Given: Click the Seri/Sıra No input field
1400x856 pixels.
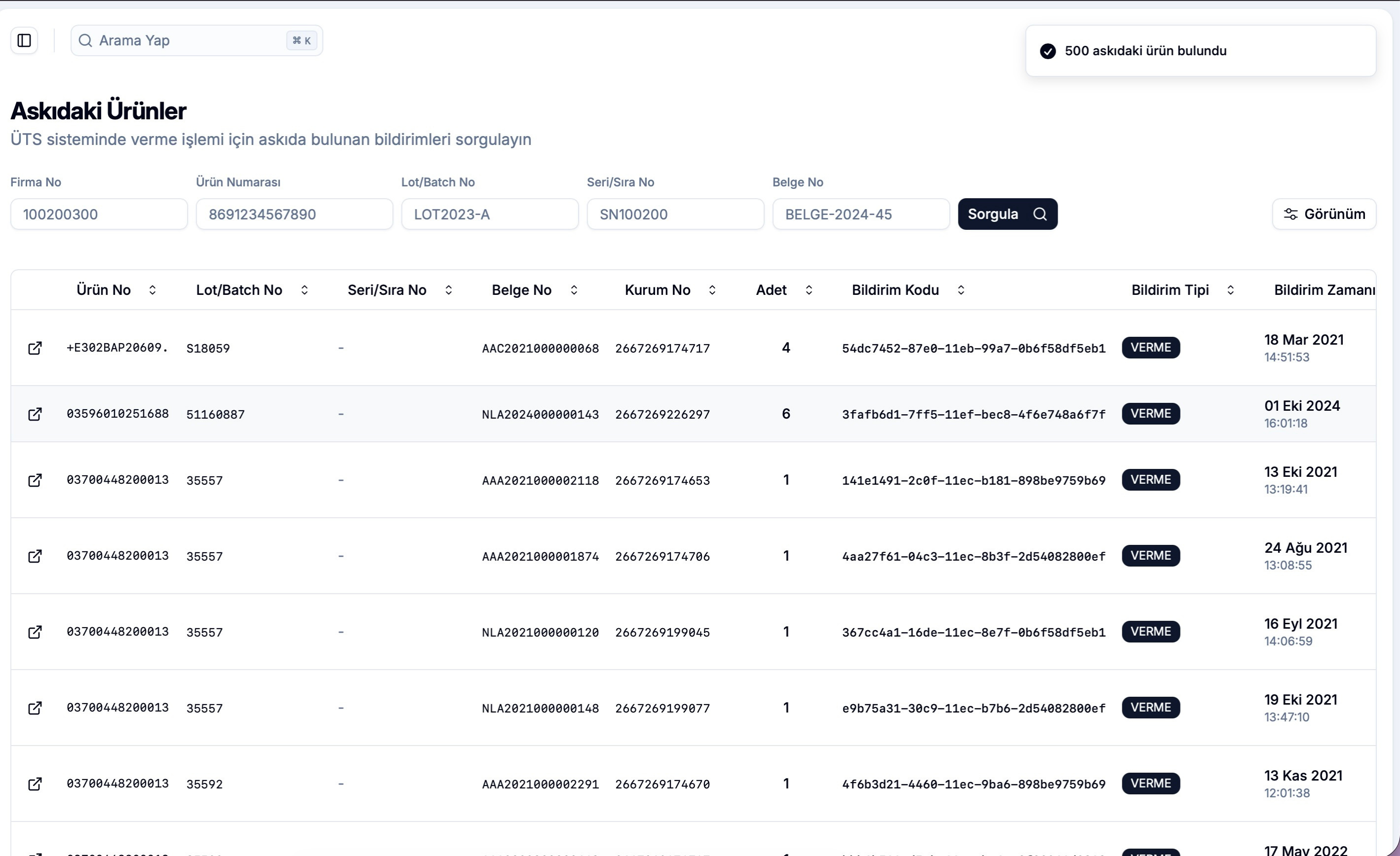Looking at the screenshot, I should pos(675,214).
